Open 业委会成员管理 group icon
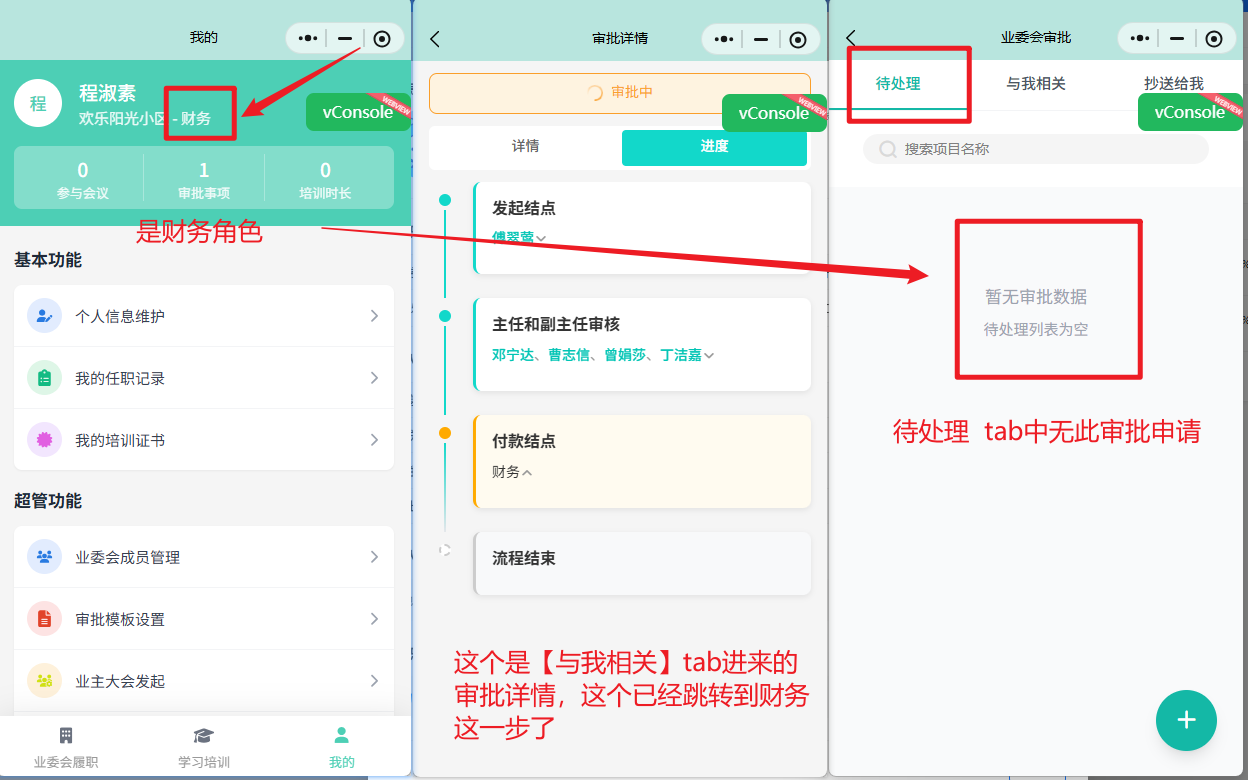The width and height of the screenshot is (1248, 780). [x=44, y=557]
